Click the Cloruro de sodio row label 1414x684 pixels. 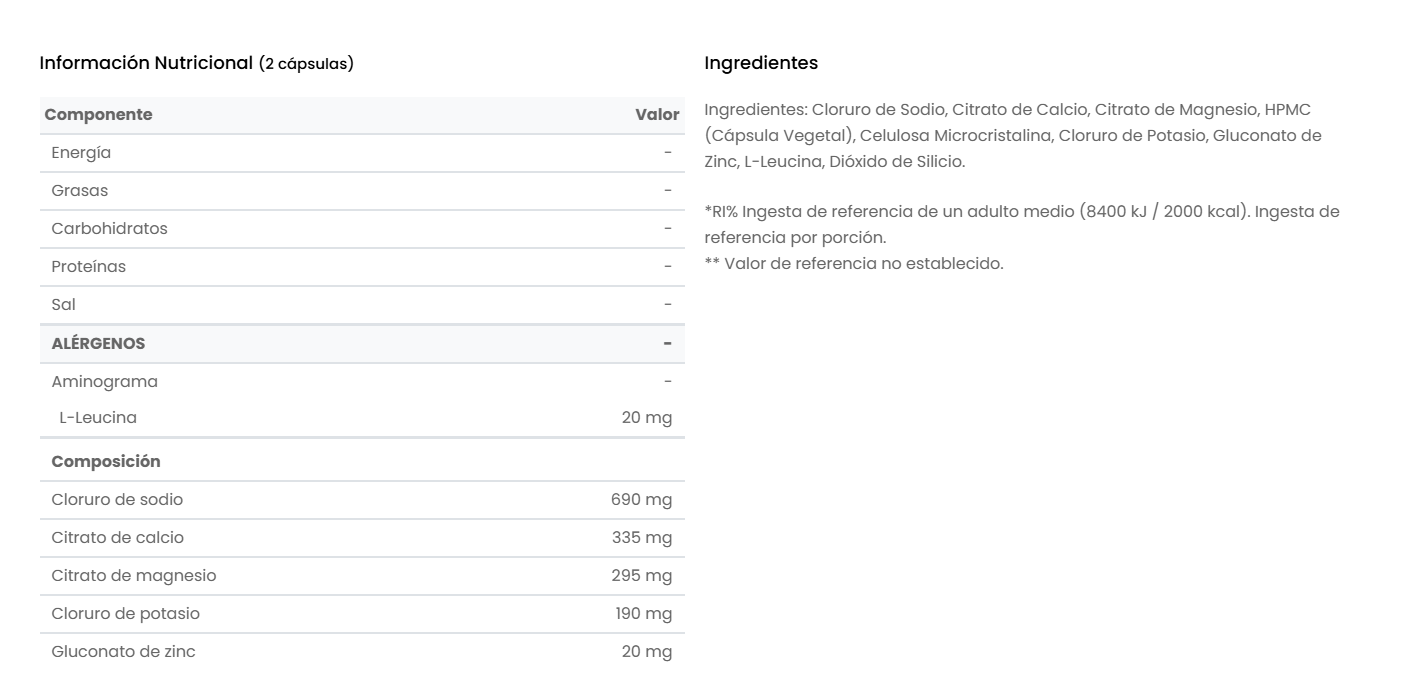pyautogui.click(x=117, y=499)
